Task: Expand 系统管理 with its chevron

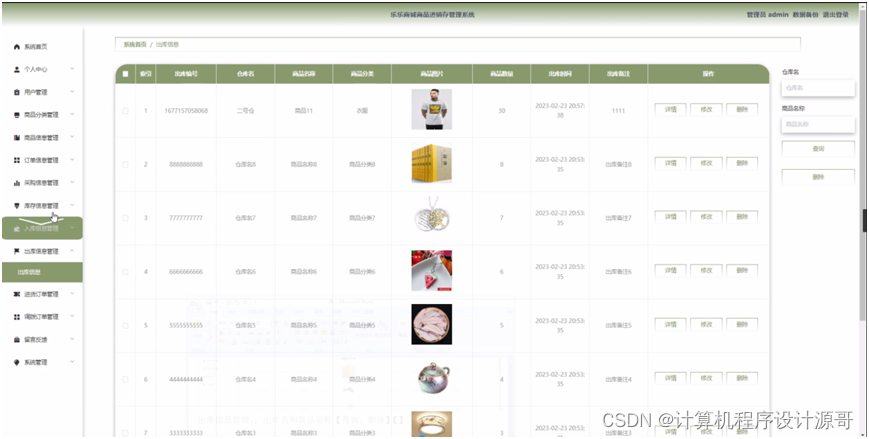Action: 72,363
